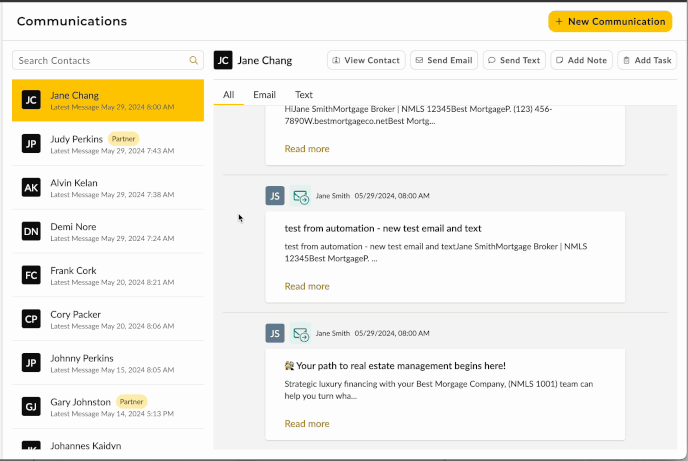Screen dimensions: 688x461
Task: Read more of test from automation email
Action: click(x=307, y=286)
